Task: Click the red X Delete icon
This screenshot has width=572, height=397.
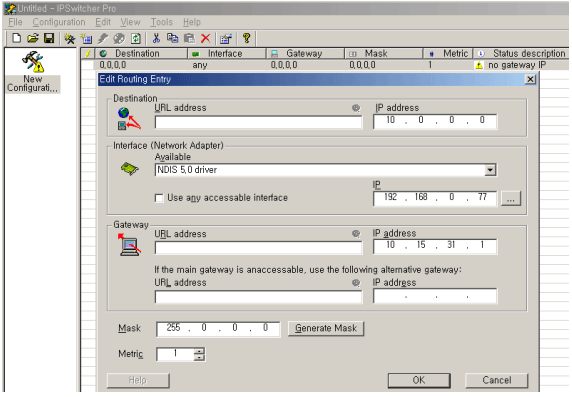Action: [205, 38]
